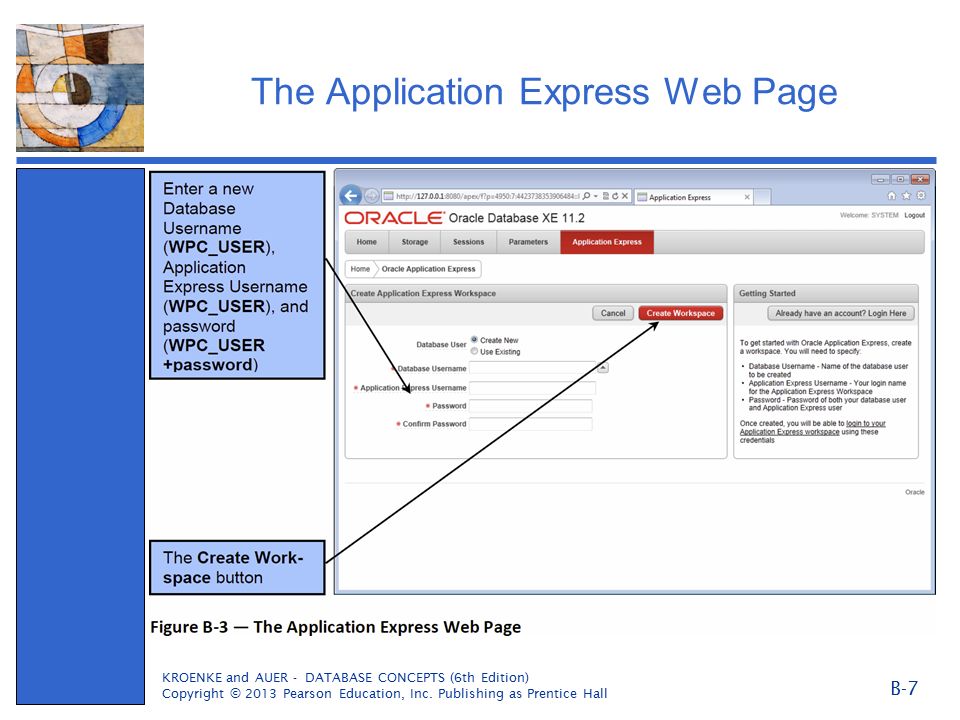Select the red Application Express tab
The width and height of the screenshot is (960, 720).
[x=607, y=242]
